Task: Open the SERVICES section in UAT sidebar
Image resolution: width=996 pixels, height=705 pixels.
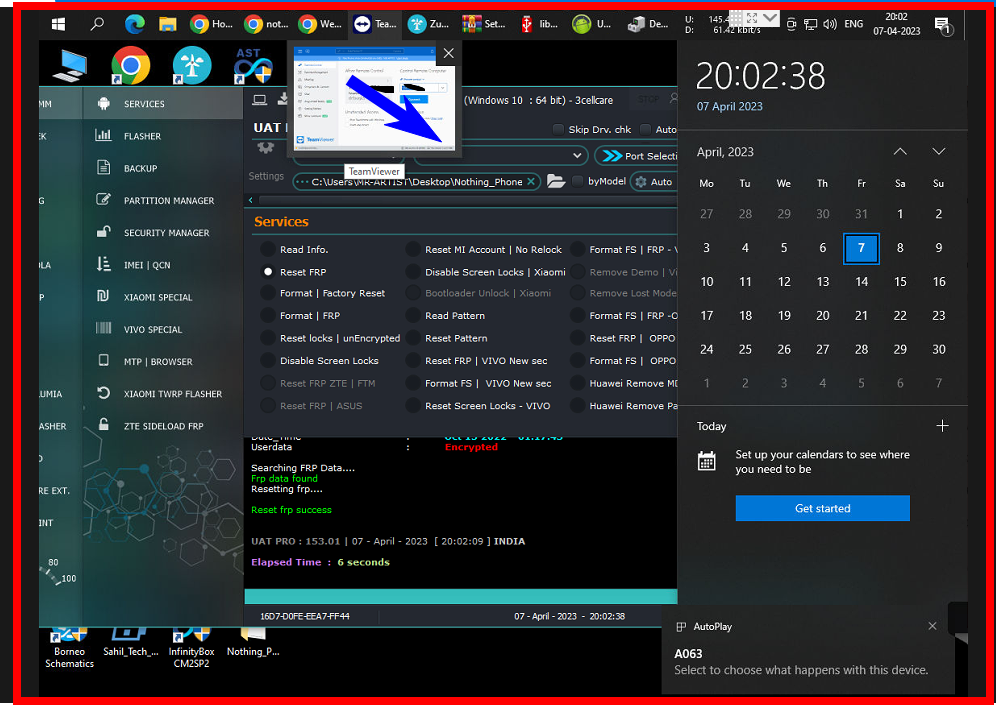Action: [163, 104]
